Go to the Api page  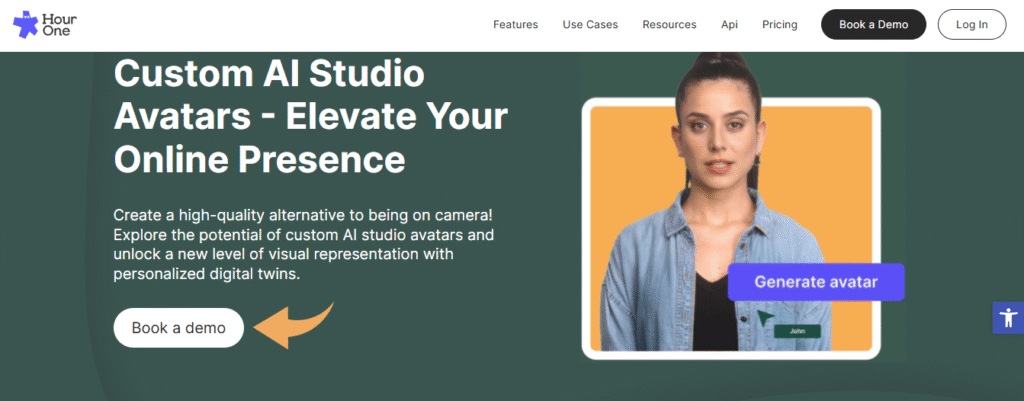(730, 24)
